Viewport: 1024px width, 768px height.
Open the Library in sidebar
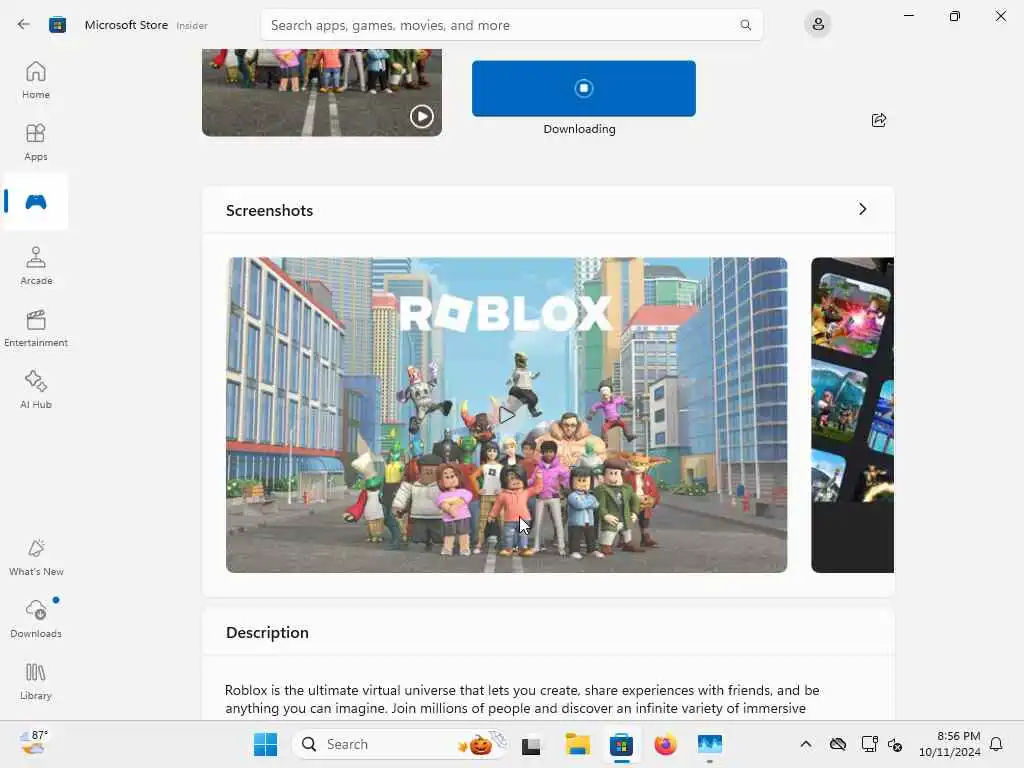click(x=36, y=682)
